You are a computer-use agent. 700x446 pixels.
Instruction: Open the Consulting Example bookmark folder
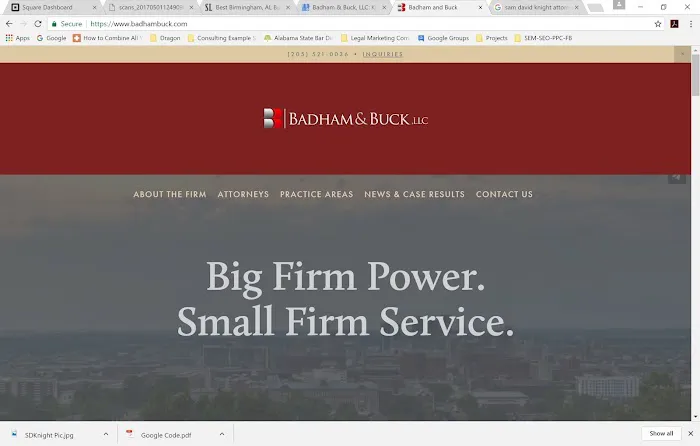pos(221,38)
